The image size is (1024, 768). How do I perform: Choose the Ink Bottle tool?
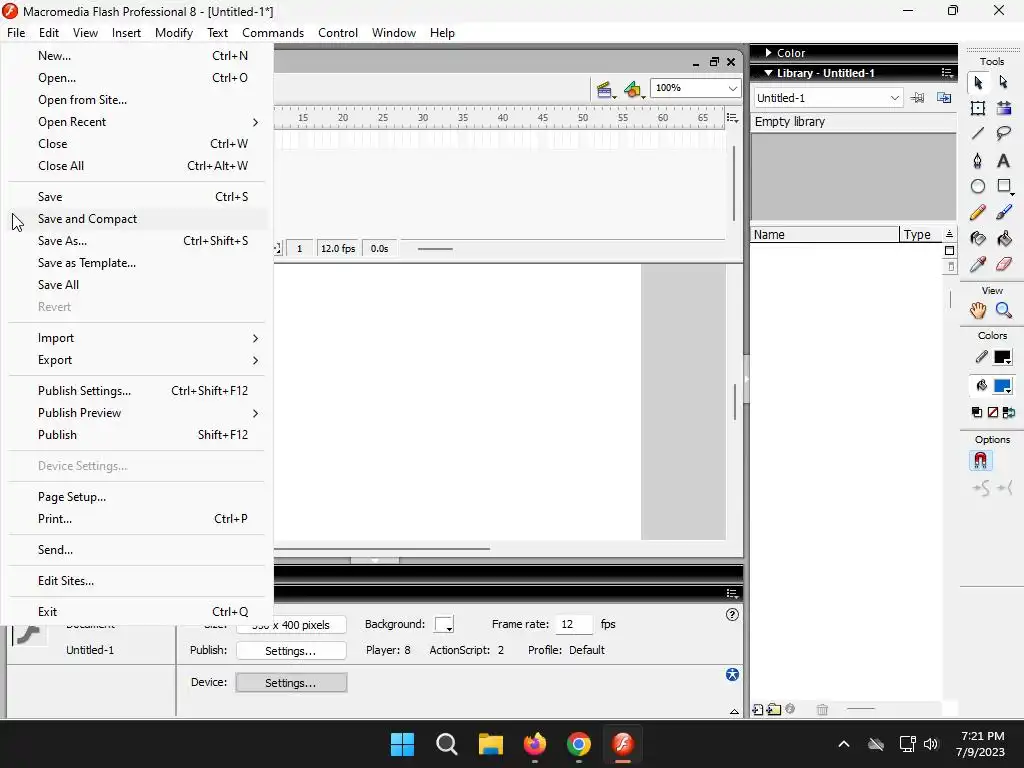tap(978, 238)
